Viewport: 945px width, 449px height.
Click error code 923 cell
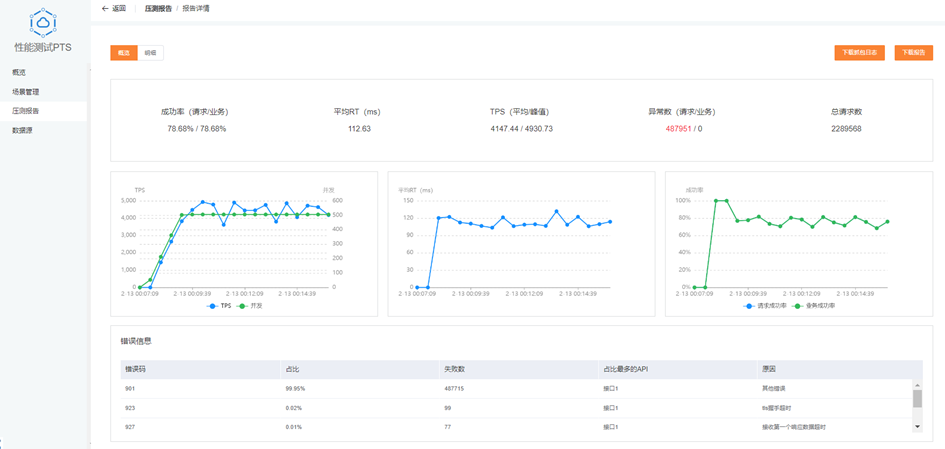pos(130,408)
